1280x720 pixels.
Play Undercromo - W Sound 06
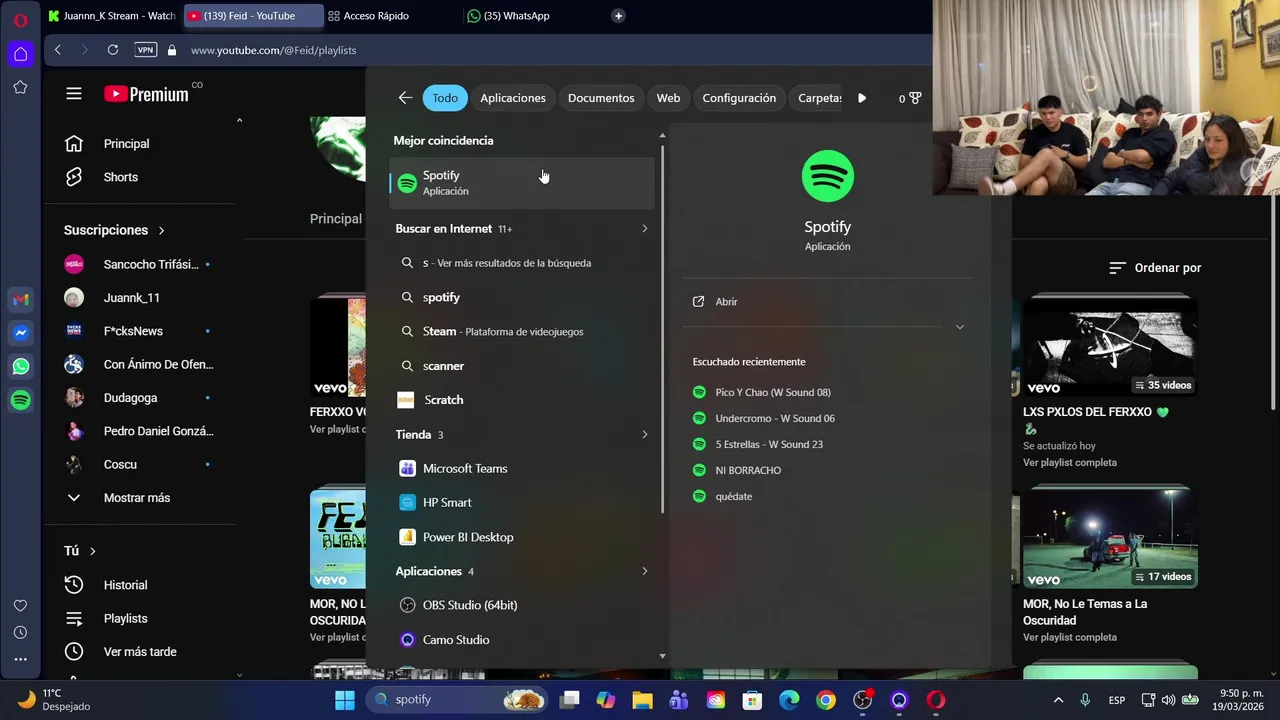[774, 418]
